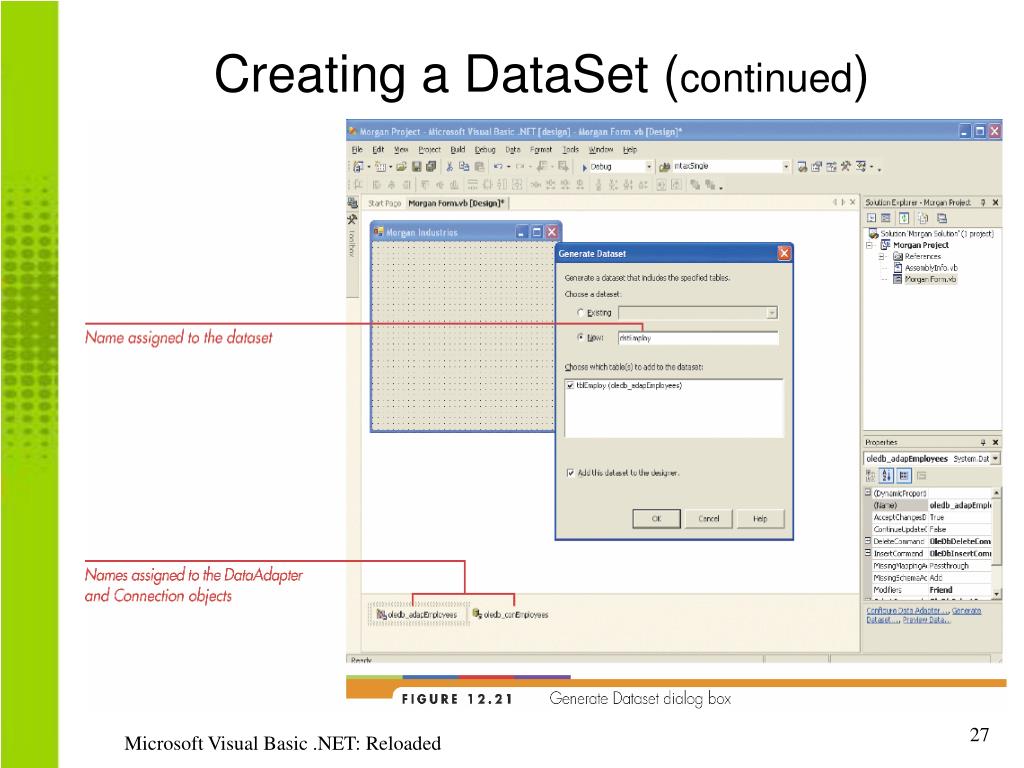
Task: Pin the Properties window
Action: (983, 442)
